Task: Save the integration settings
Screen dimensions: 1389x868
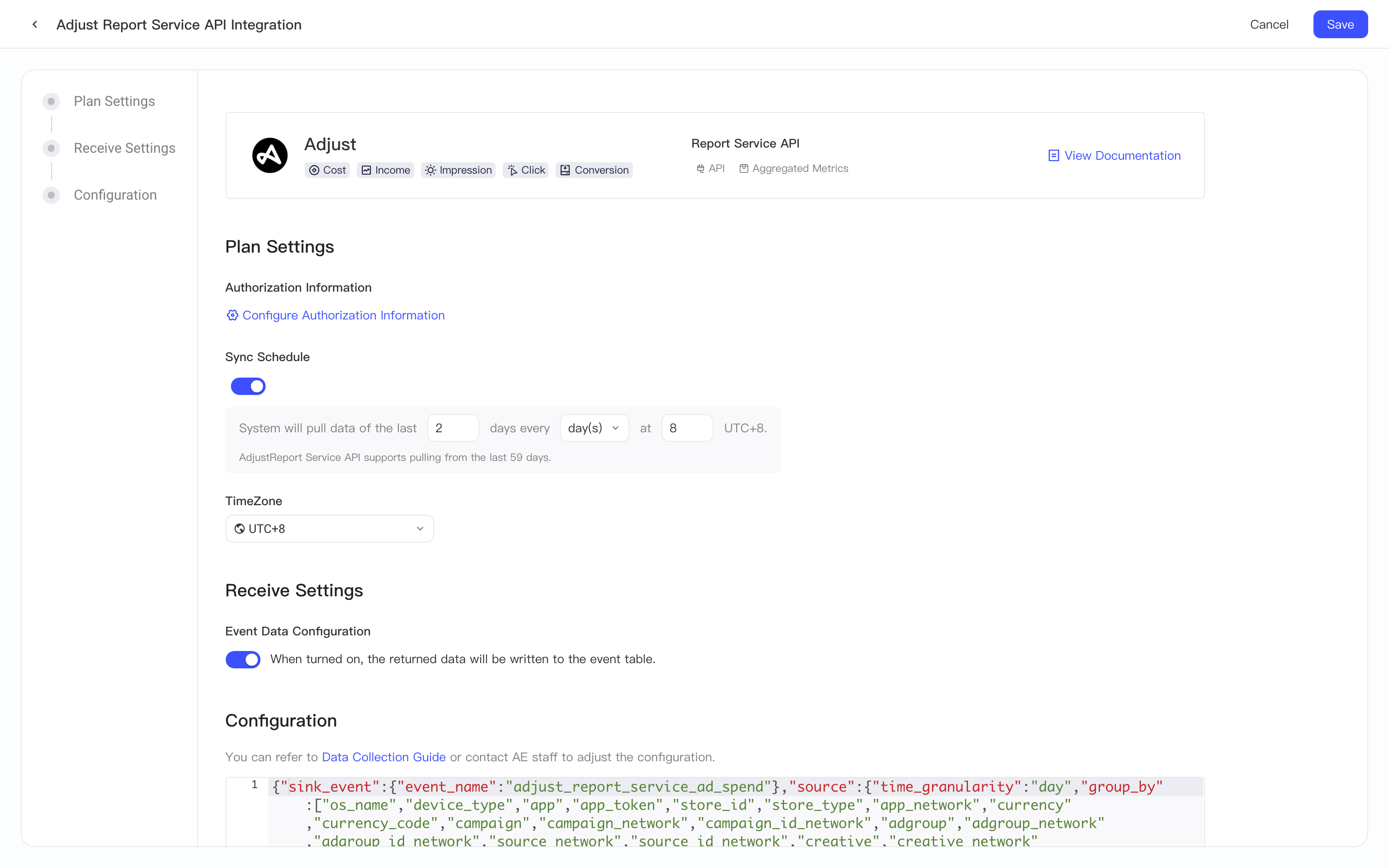Action: [1340, 24]
